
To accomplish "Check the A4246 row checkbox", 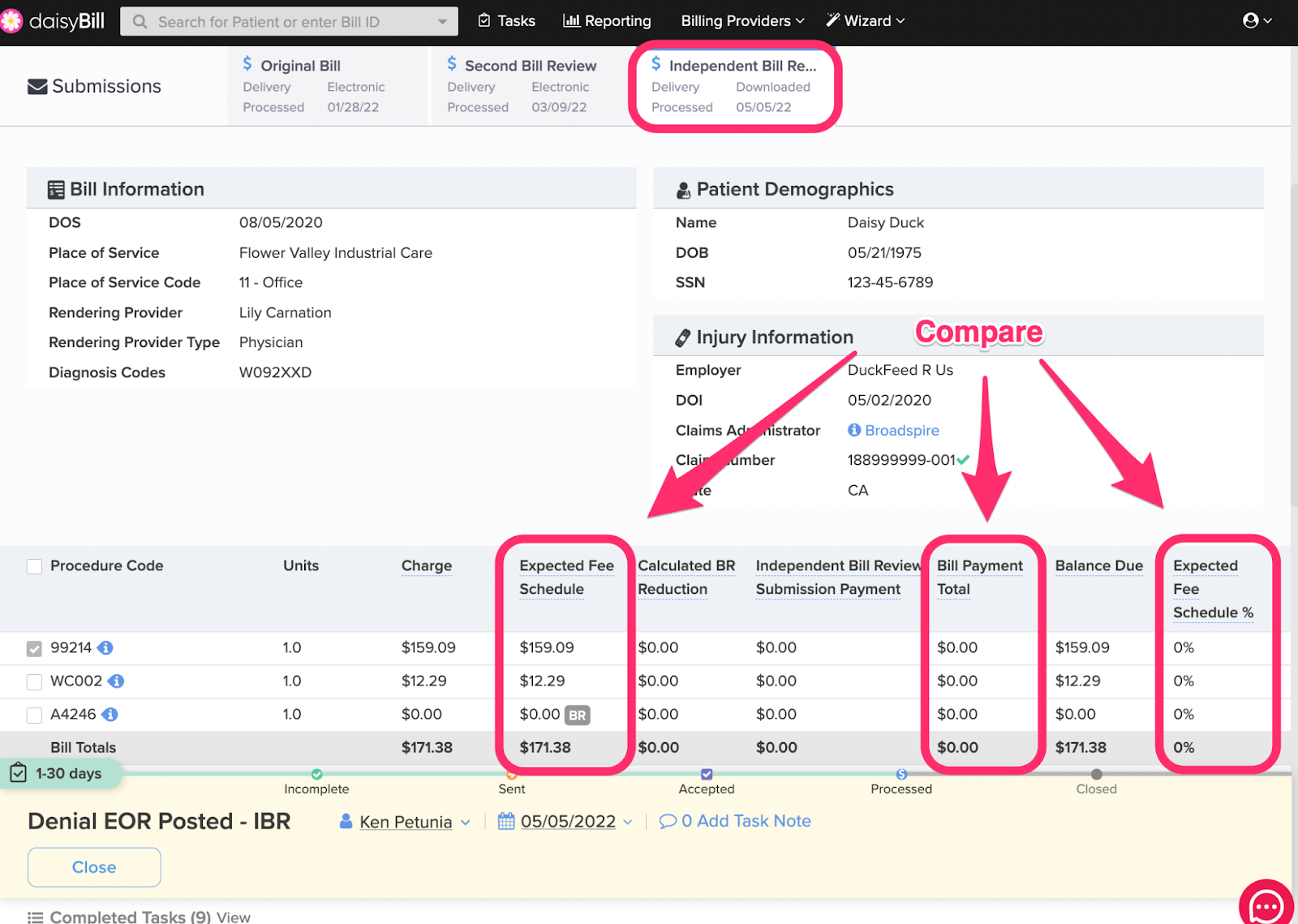I will 34,715.
